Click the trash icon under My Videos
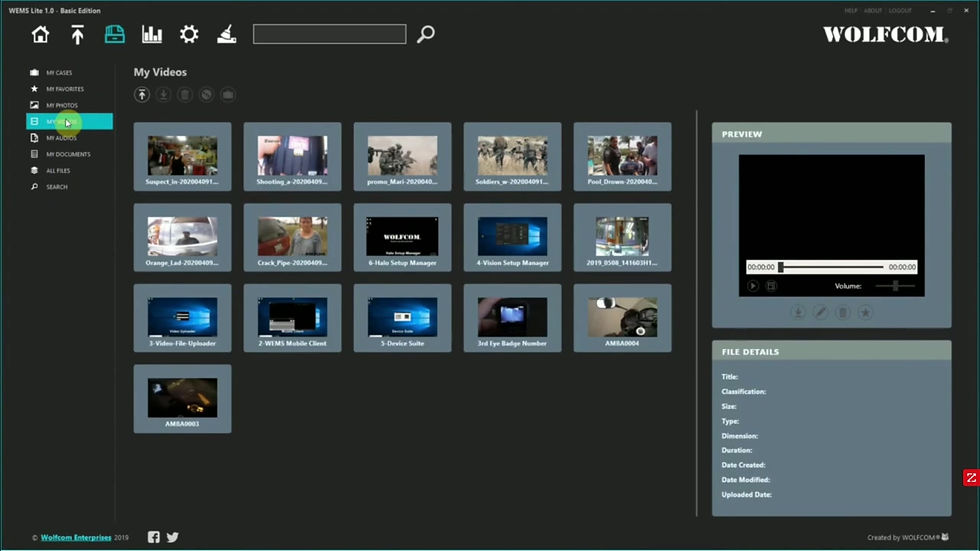The image size is (980, 551). point(185,94)
